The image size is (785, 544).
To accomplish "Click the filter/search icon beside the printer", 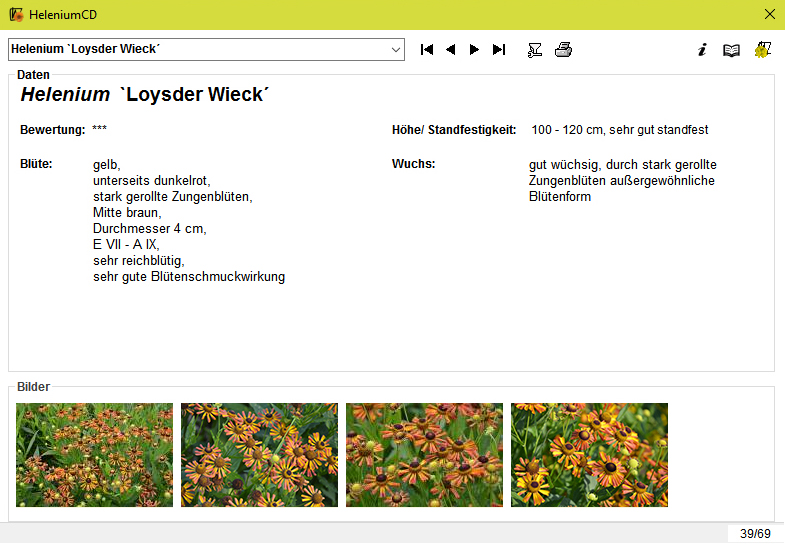I will click(x=535, y=50).
